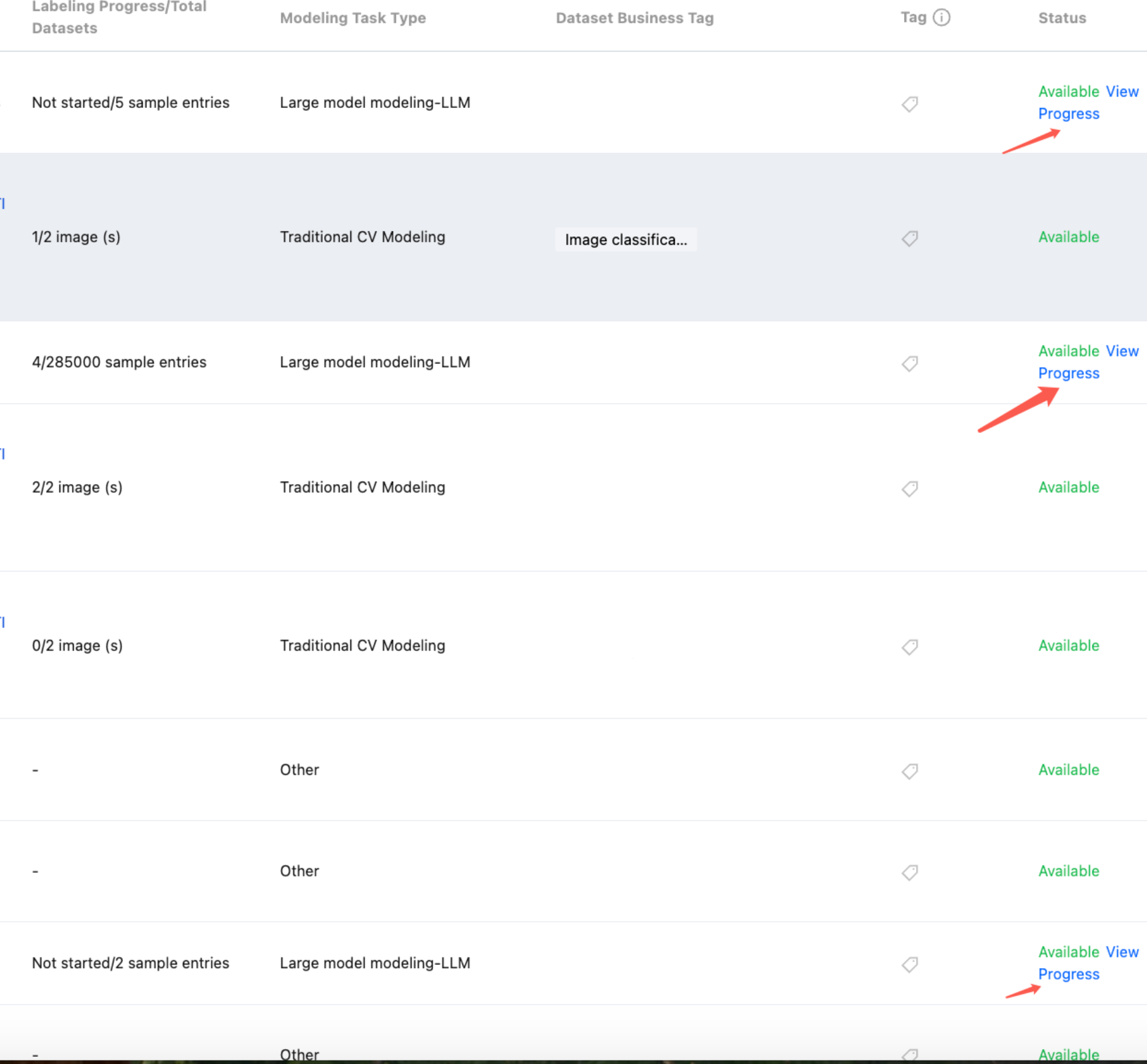1147x1064 pixels.
Task: Click the Labeling Progress/Total Datasets header
Action: [119, 17]
